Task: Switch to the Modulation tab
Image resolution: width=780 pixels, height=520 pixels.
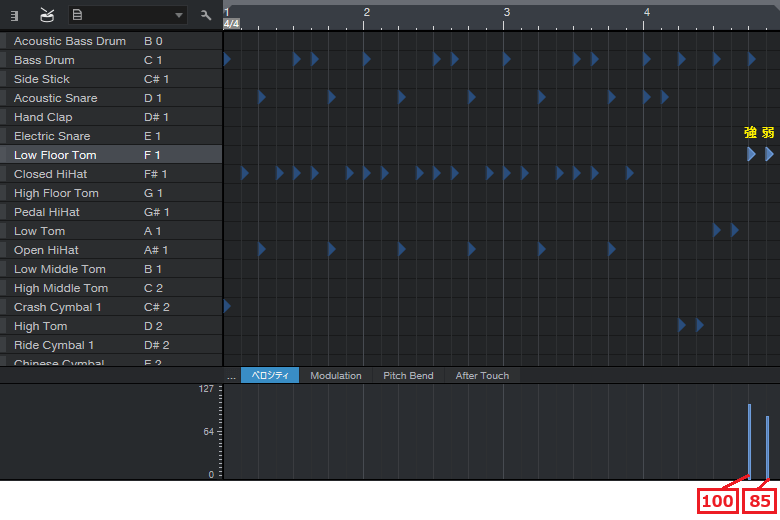Action: [335, 376]
